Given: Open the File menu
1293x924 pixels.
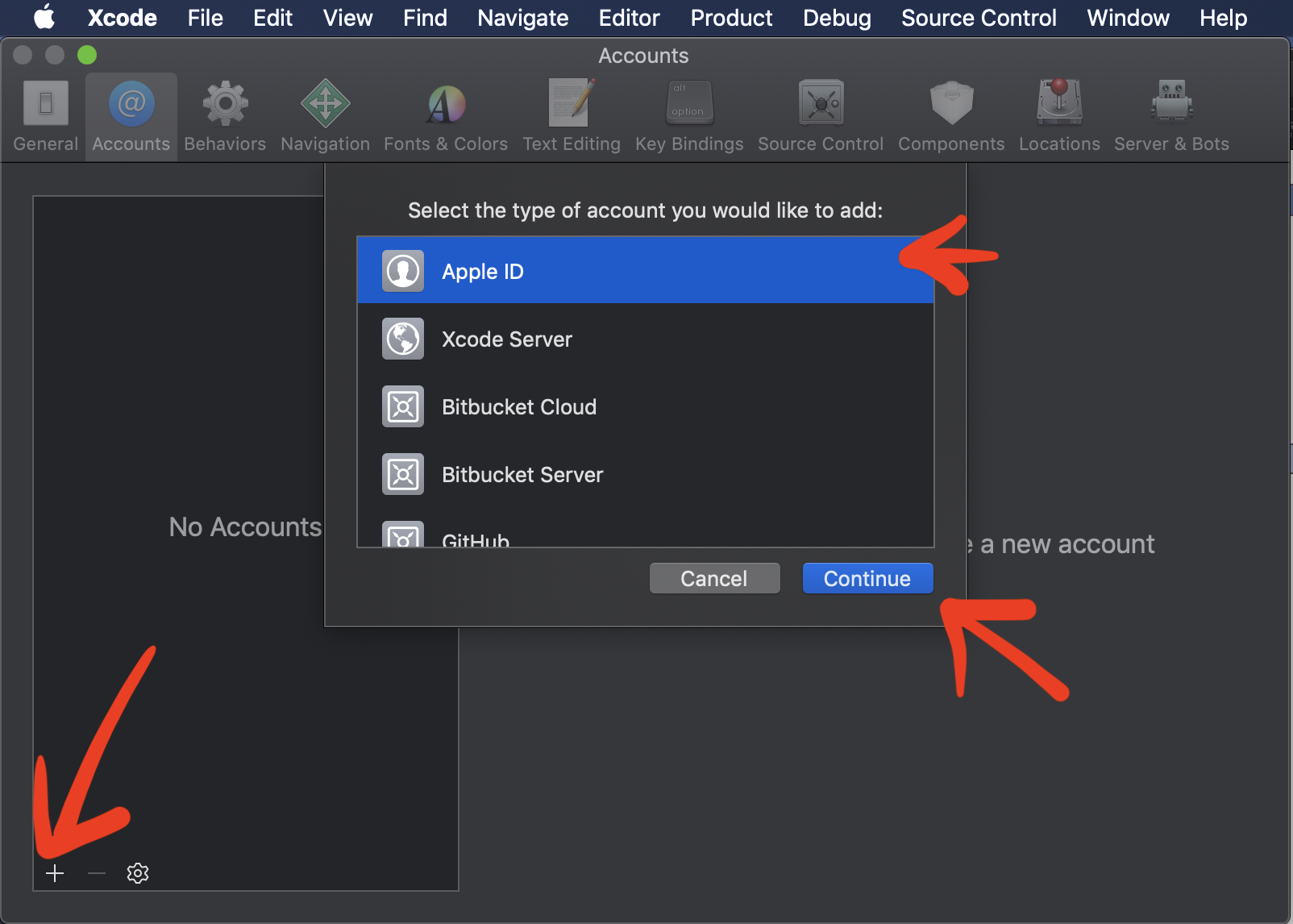Looking at the screenshot, I should pos(206,18).
